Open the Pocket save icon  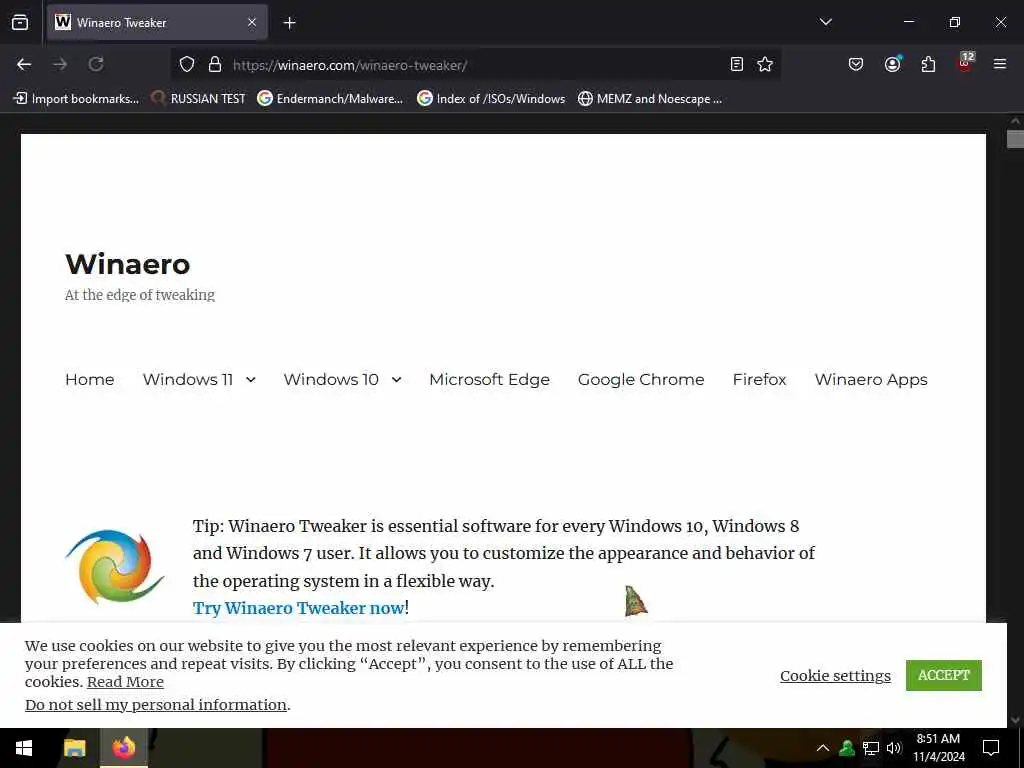[856, 64]
